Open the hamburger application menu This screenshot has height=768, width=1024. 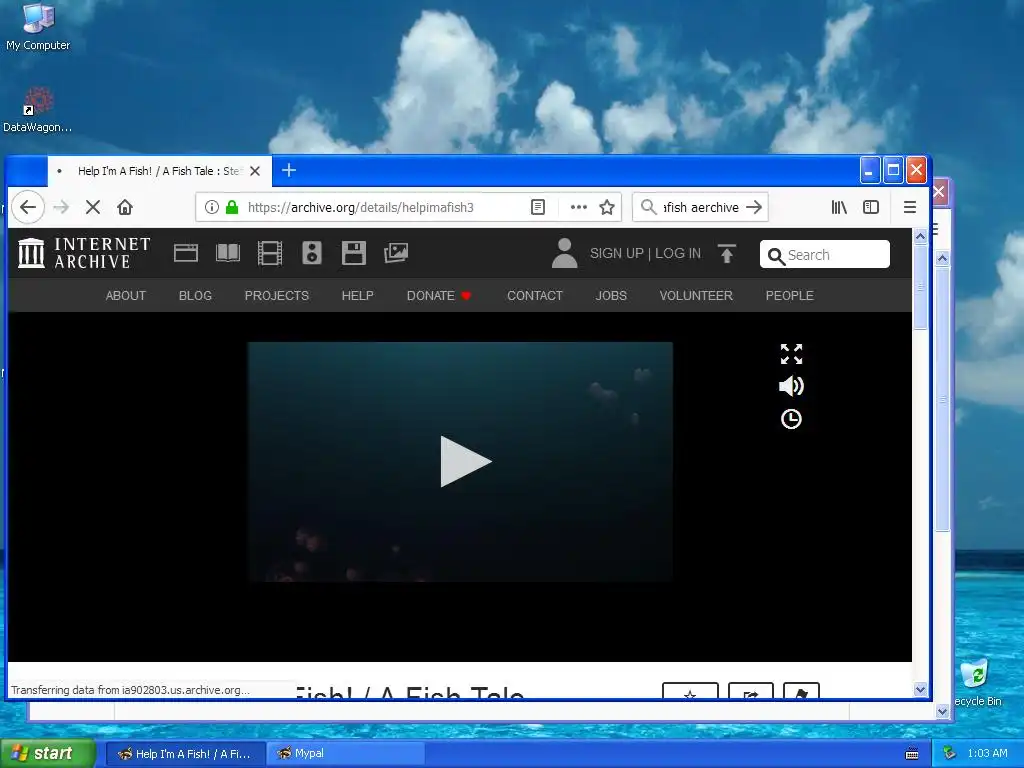coord(910,208)
